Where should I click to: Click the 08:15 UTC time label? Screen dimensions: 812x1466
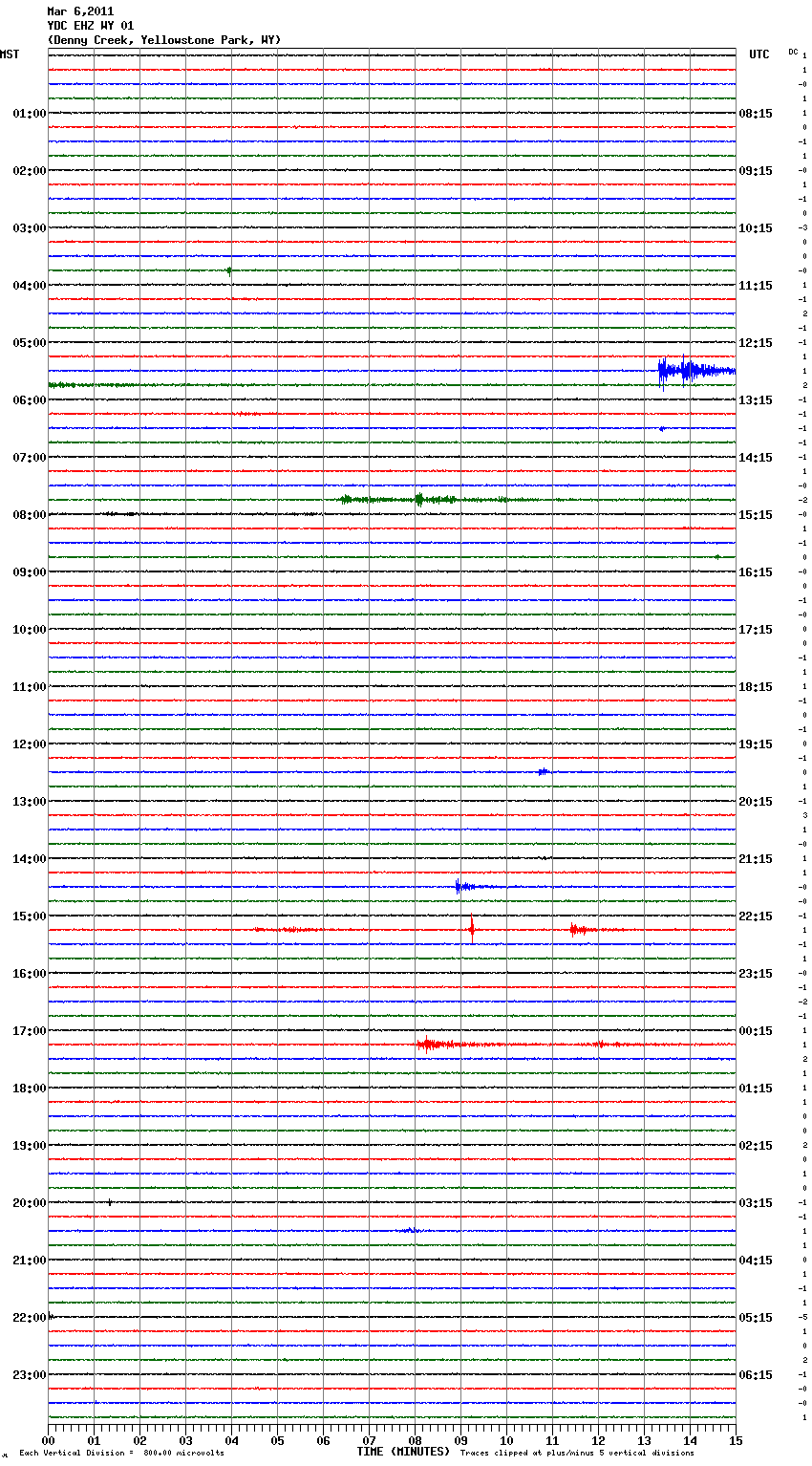point(756,114)
